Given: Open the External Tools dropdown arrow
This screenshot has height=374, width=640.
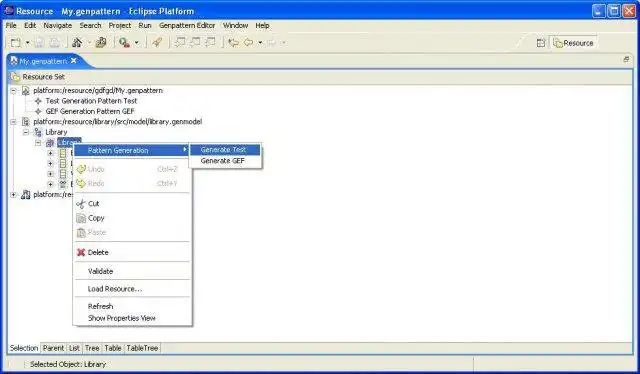Looking at the screenshot, I should coord(137,42).
